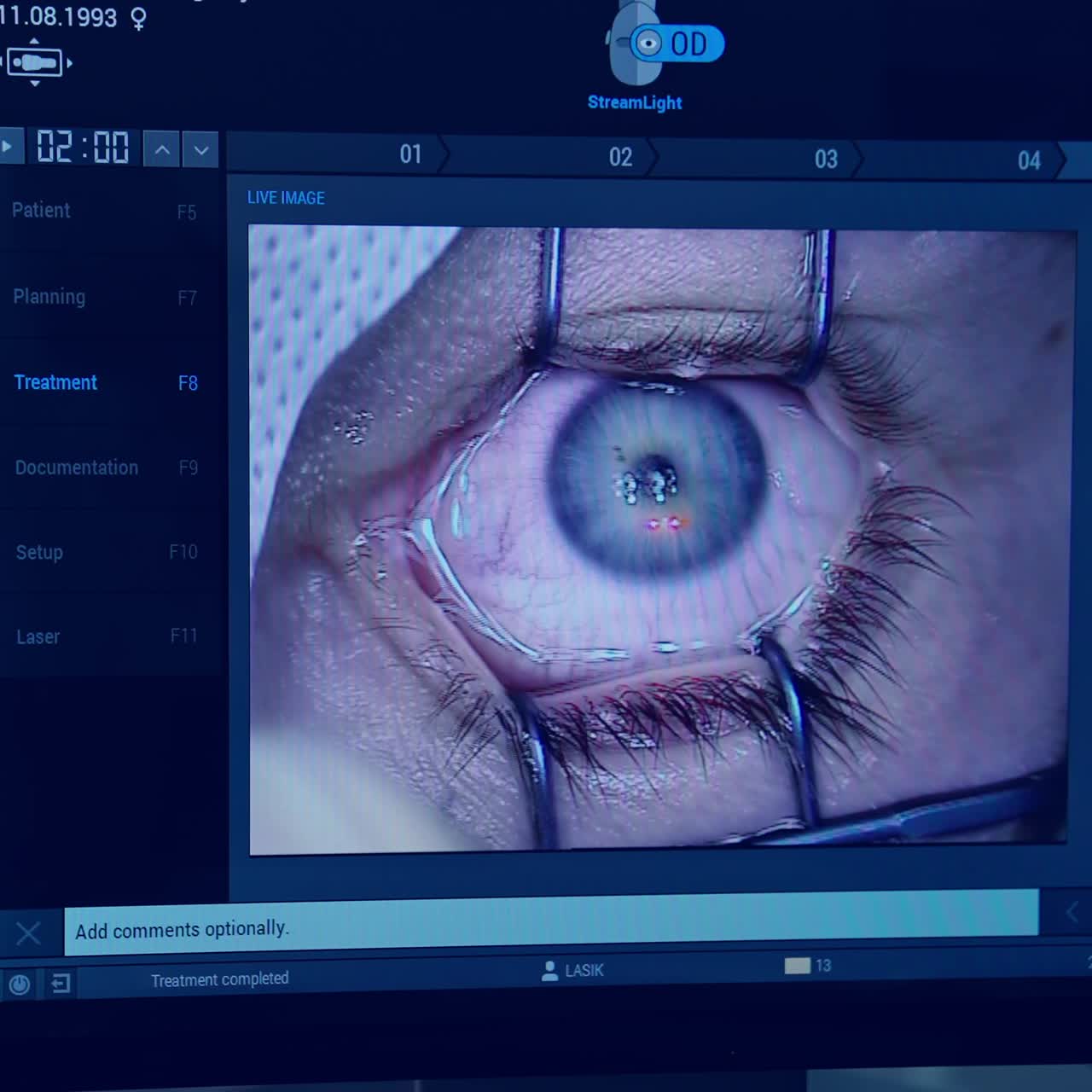Click the date of birth 11.08.1993
The height and width of the screenshot is (1092, 1092).
(x=58, y=16)
